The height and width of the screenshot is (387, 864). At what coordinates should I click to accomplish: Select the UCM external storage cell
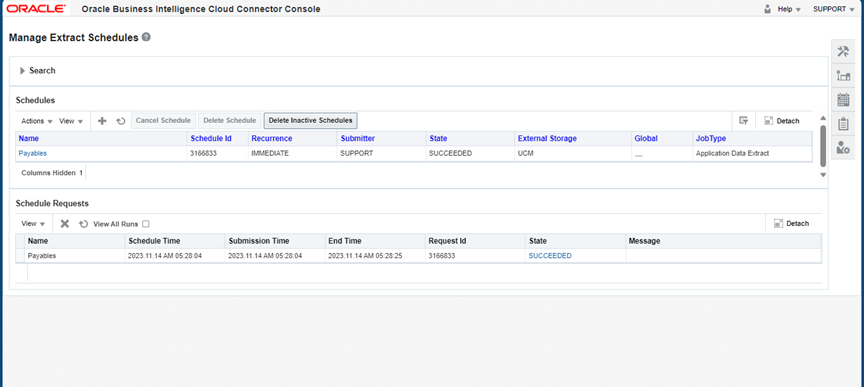point(525,153)
